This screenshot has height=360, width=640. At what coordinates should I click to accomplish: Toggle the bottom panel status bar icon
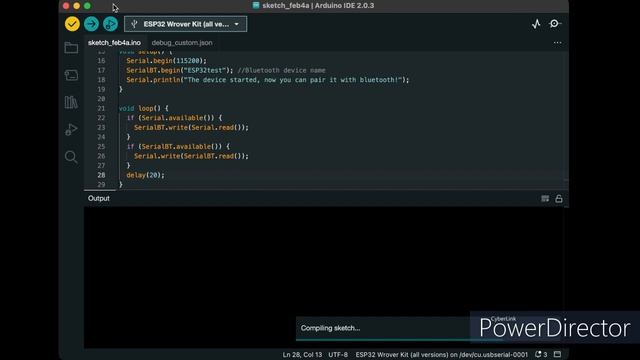[558, 354]
